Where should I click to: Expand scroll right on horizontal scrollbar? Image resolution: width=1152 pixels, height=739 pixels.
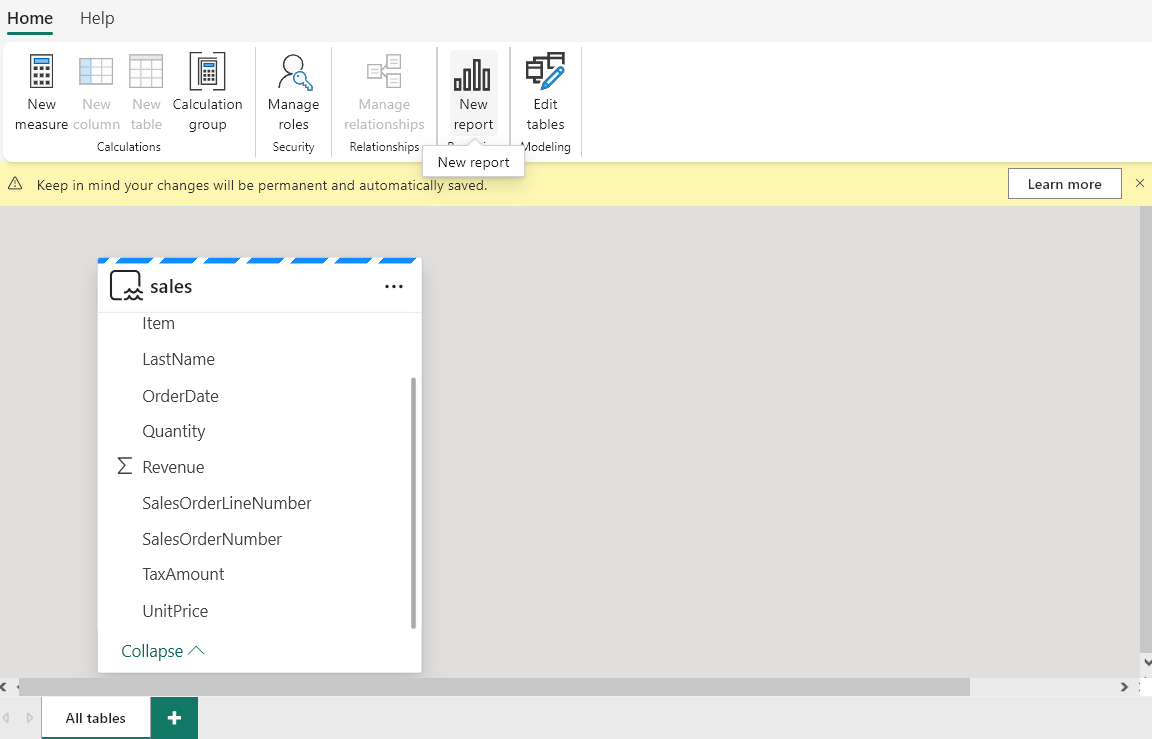(x=1124, y=687)
